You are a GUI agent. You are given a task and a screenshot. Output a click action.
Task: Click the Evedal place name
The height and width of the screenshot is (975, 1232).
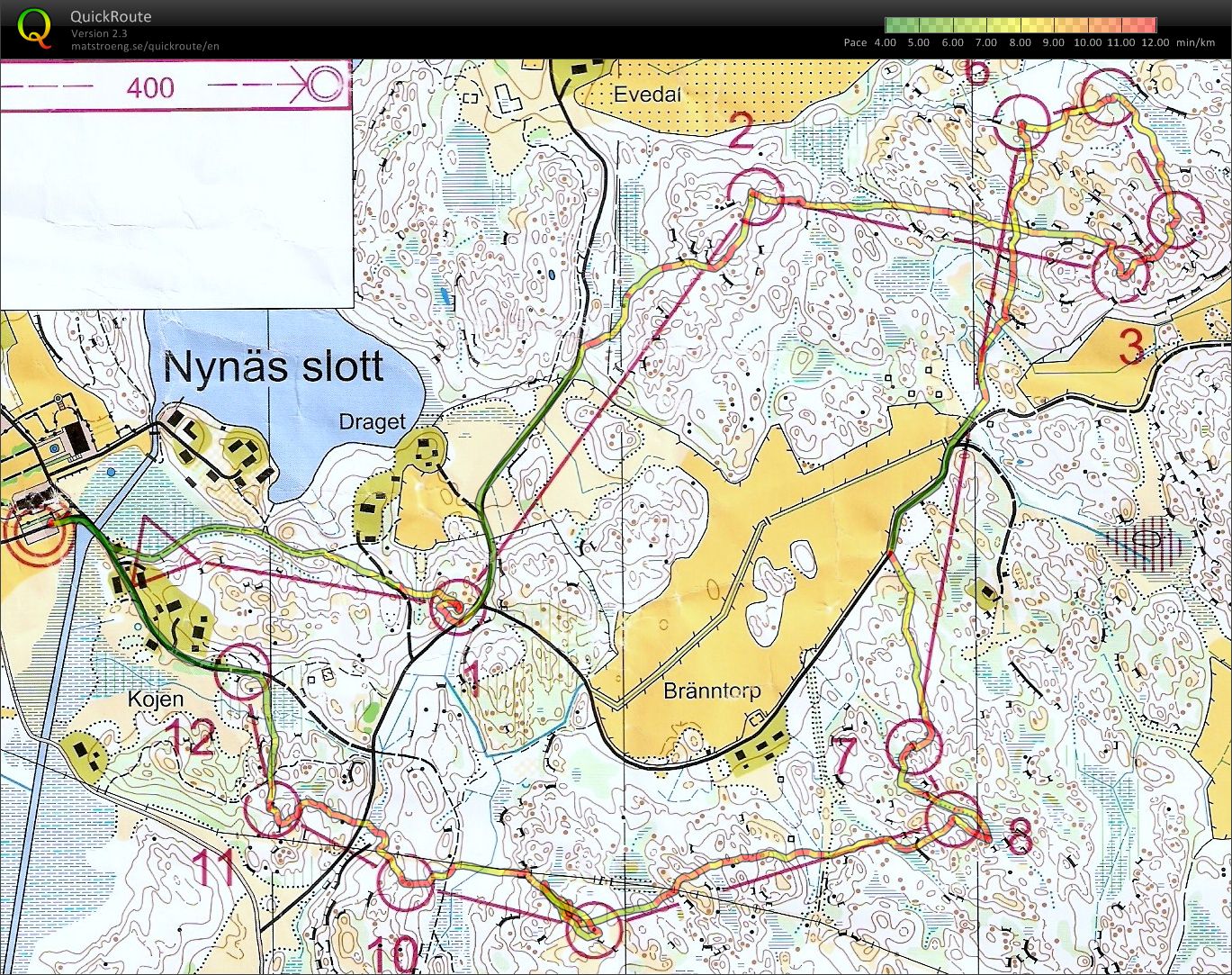pyautogui.click(x=647, y=95)
